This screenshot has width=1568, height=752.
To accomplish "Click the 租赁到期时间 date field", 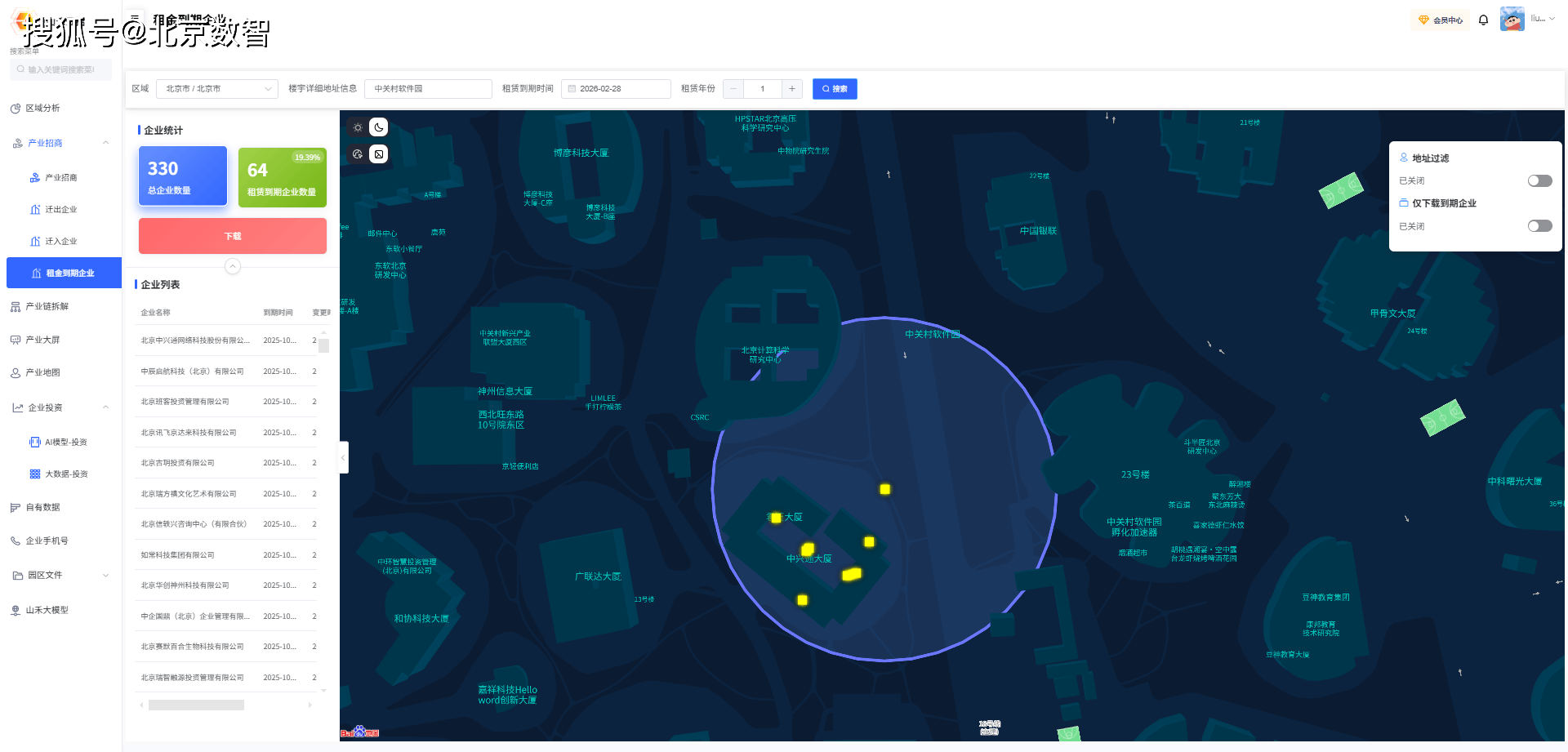I will [x=616, y=89].
